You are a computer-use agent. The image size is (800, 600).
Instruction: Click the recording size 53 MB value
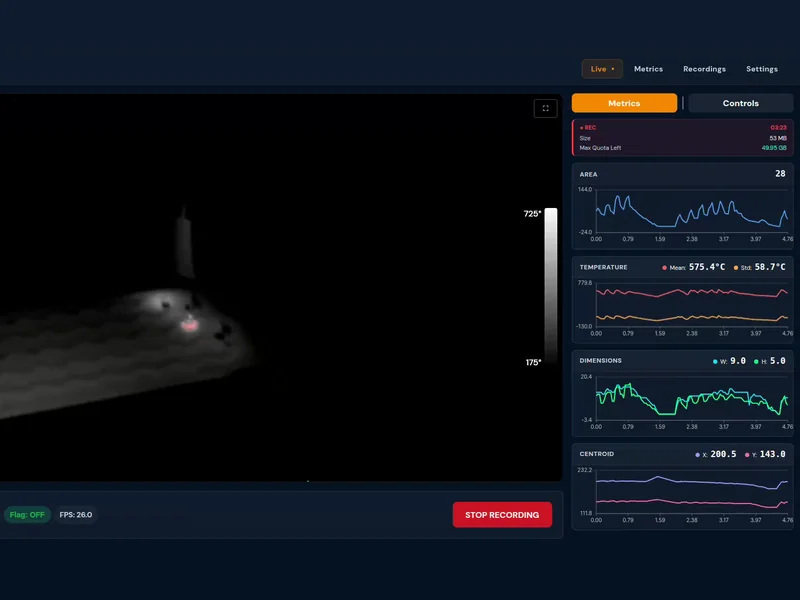pos(778,138)
